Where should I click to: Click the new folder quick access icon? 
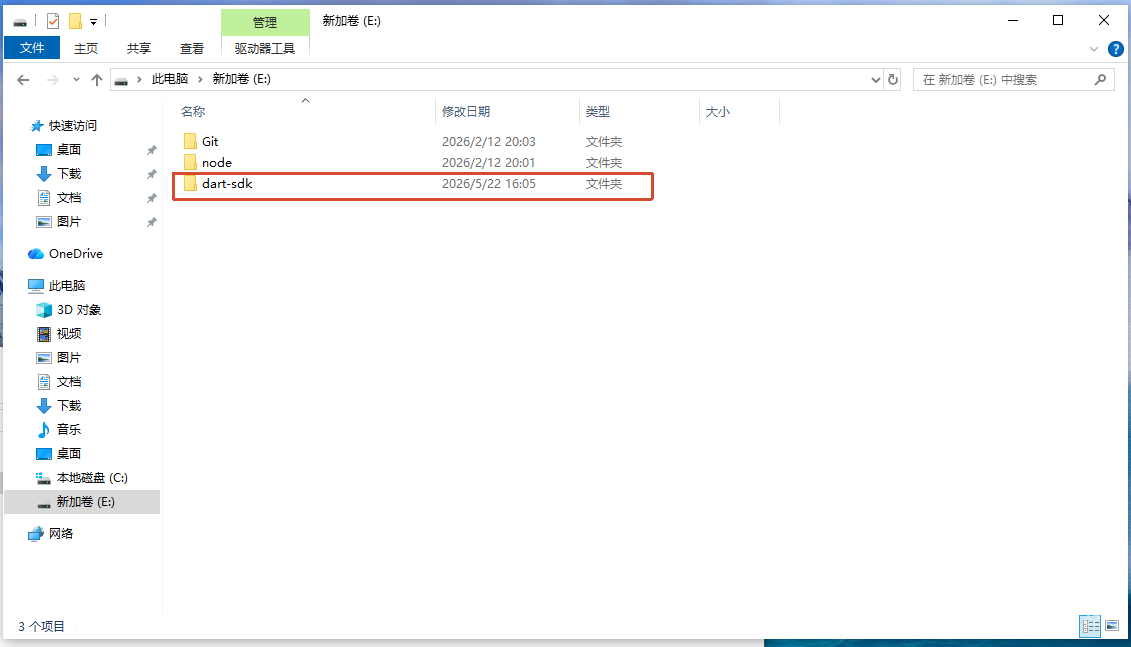pyautogui.click(x=75, y=21)
